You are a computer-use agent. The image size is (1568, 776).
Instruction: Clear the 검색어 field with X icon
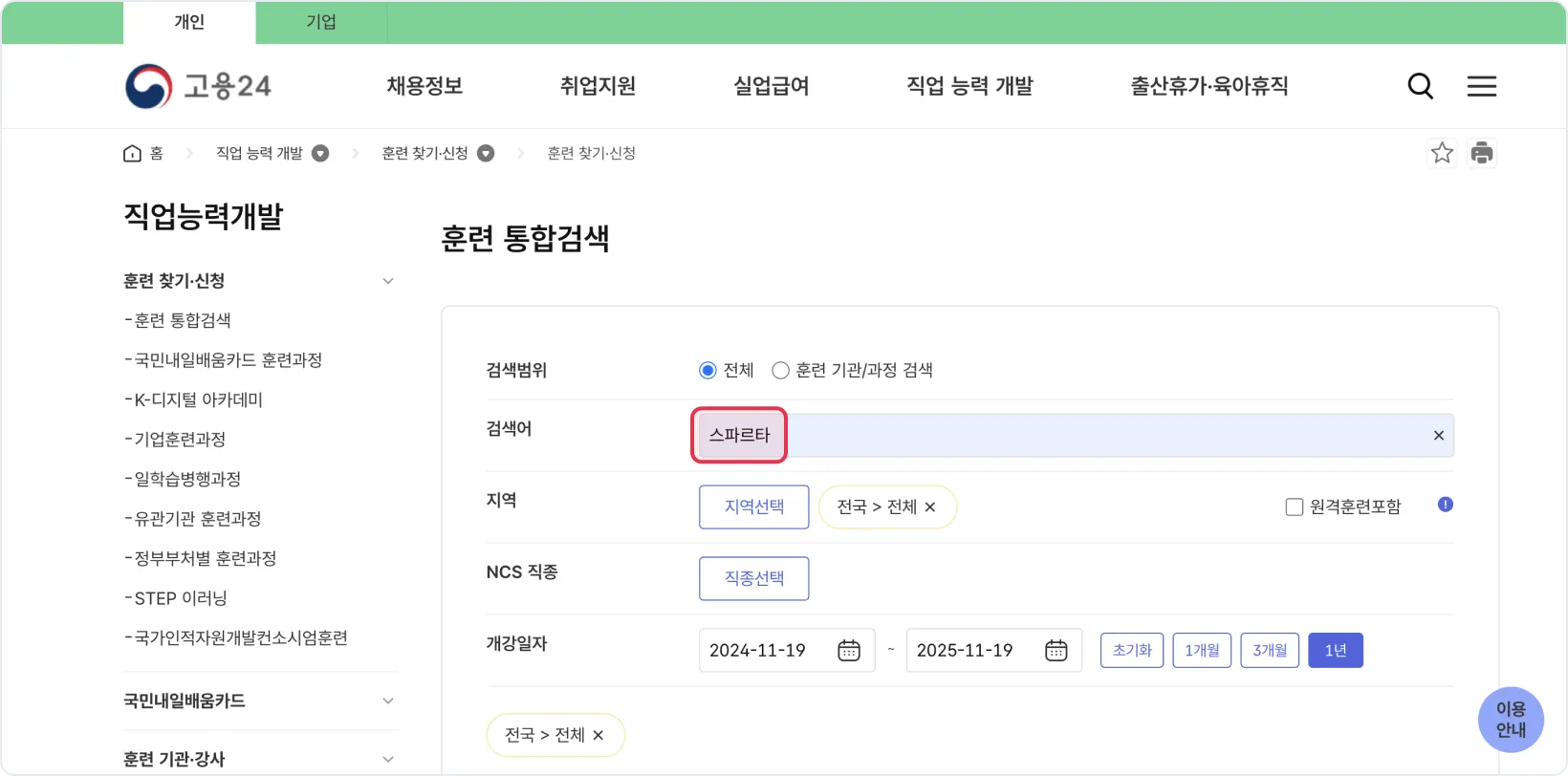pyautogui.click(x=1438, y=436)
